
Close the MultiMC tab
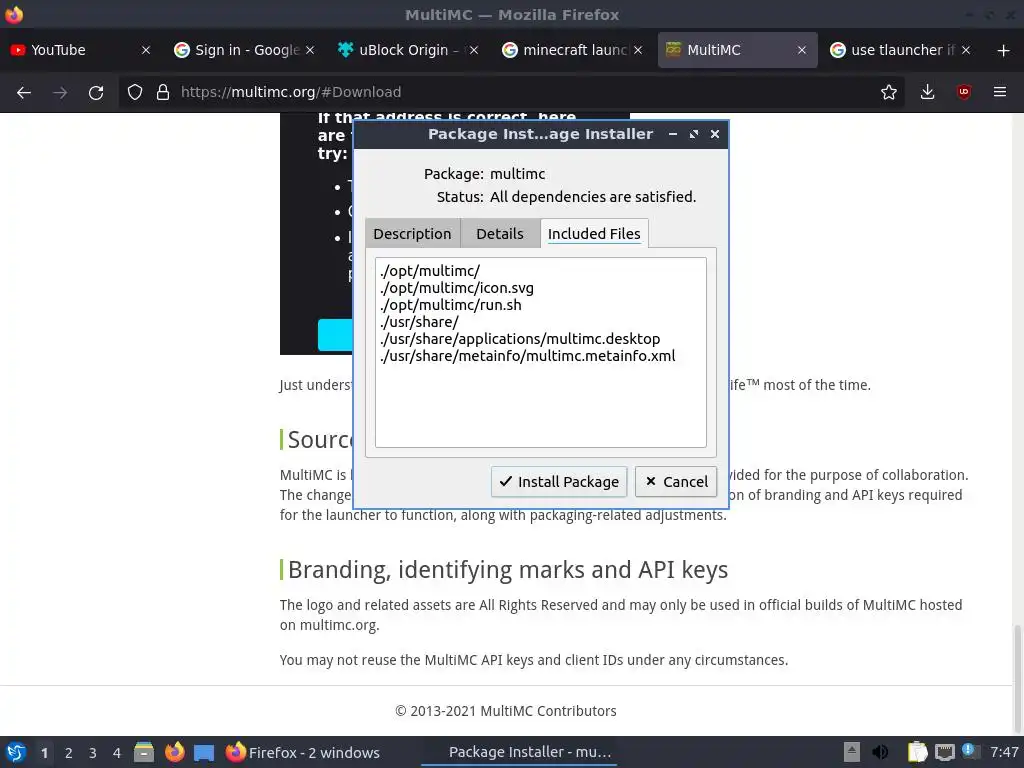coord(802,50)
